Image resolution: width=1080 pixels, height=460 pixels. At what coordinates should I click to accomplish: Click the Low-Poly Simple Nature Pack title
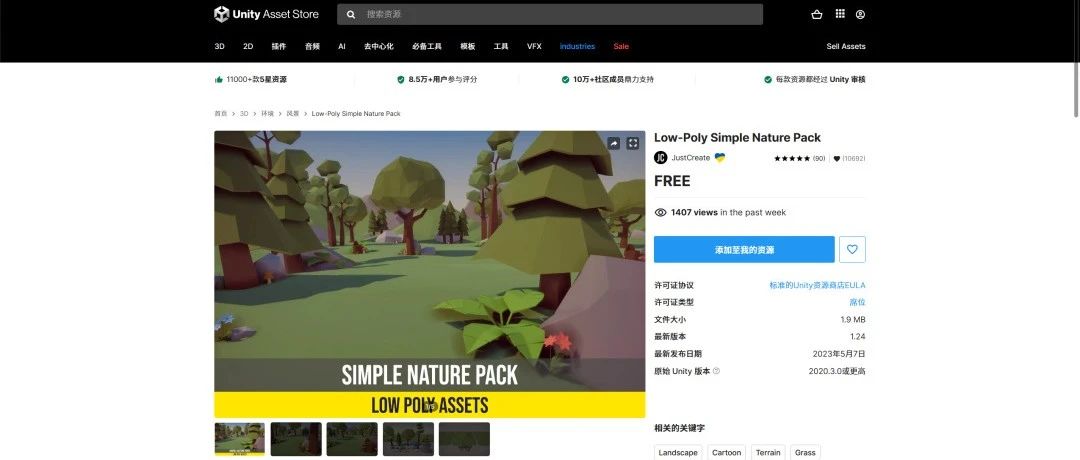coord(738,138)
